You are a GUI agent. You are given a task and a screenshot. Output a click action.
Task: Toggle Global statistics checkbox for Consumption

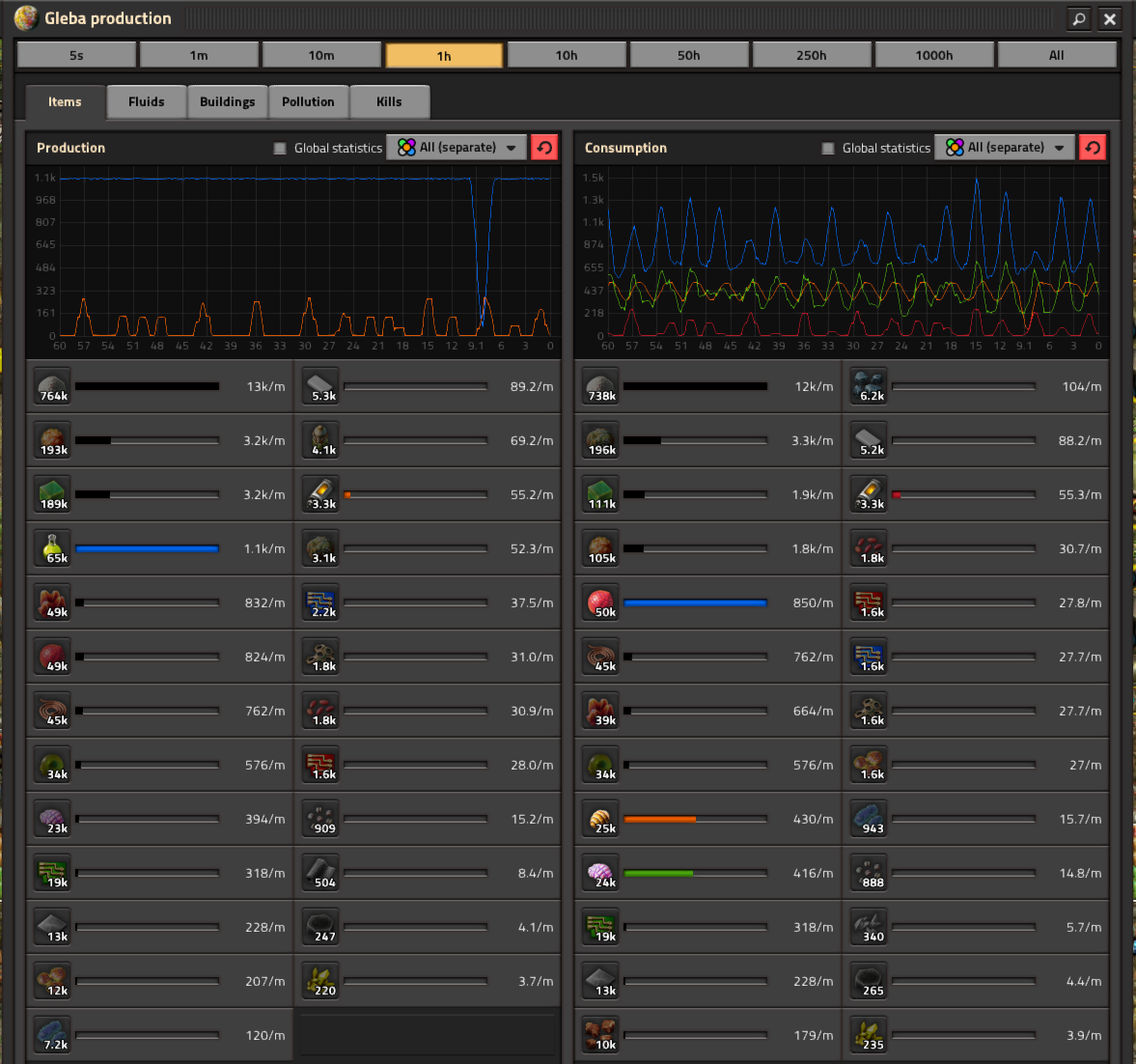pyautogui.click(x=828, y=148)
